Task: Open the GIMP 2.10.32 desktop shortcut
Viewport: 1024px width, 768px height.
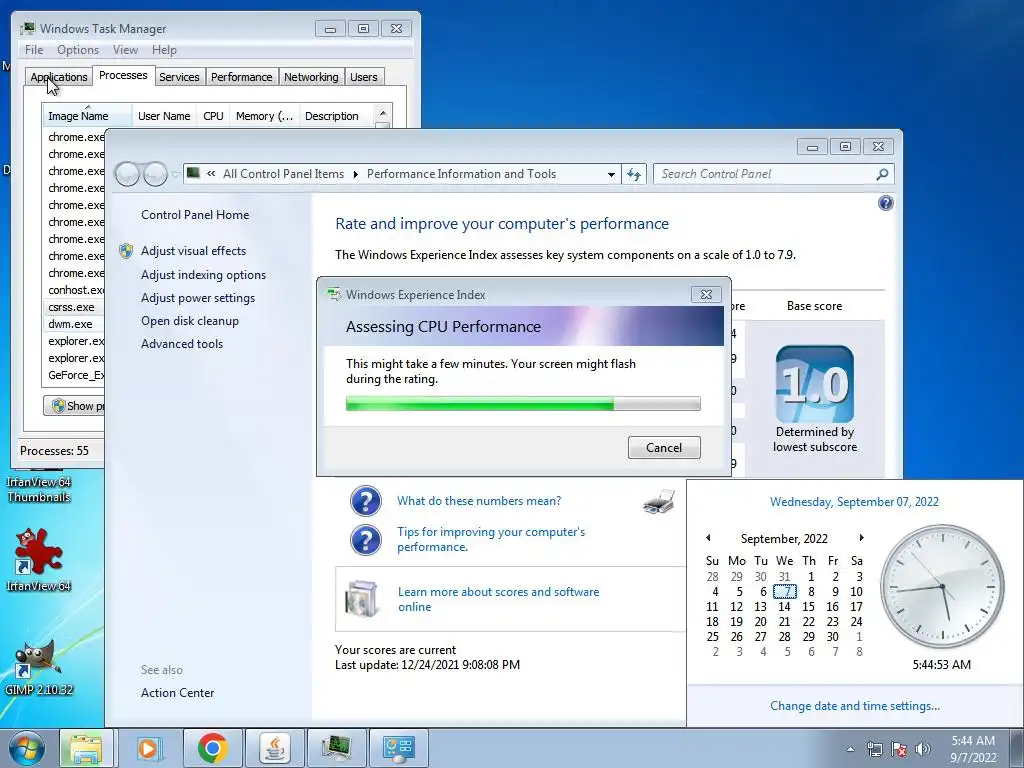Action: (x=38, y=667)
